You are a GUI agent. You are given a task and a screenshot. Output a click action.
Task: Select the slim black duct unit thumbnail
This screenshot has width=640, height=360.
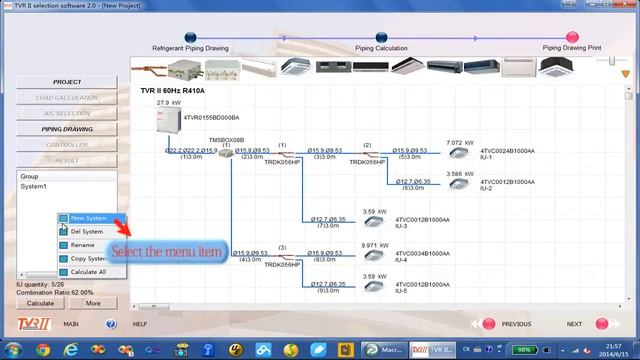tap(370, 67)
